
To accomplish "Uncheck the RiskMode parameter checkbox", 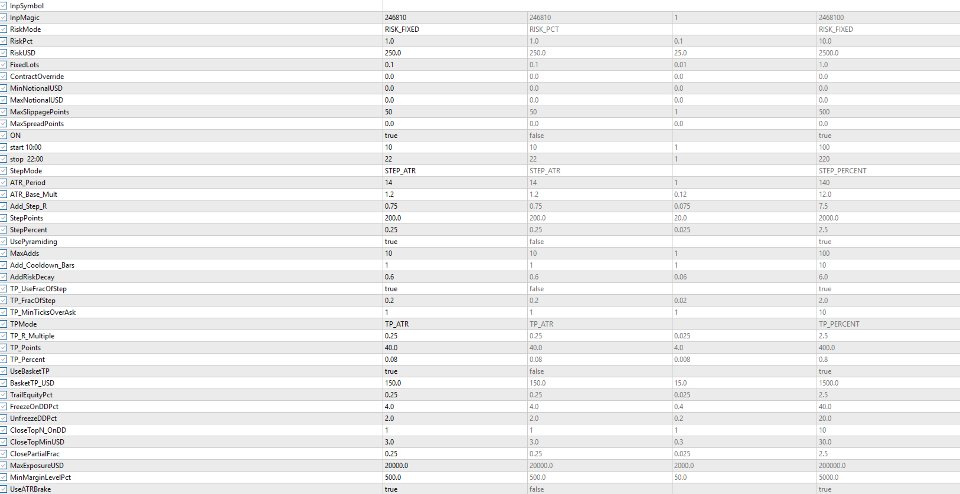I will click(4, 29).
